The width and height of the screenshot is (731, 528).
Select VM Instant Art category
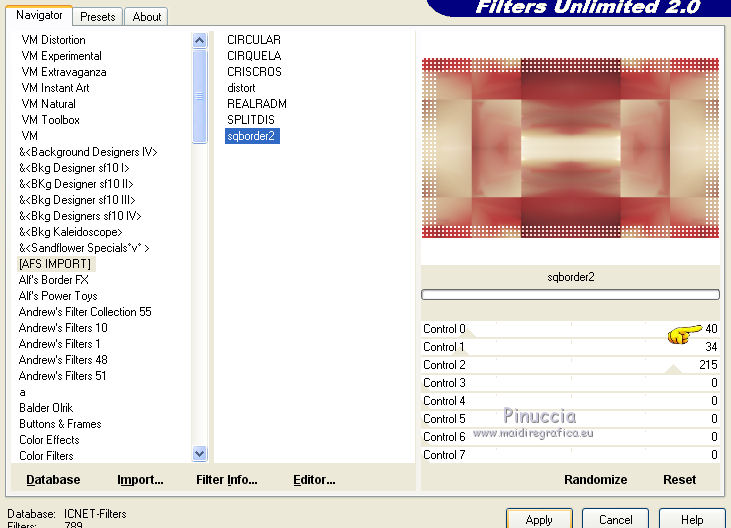click(55, 88)
